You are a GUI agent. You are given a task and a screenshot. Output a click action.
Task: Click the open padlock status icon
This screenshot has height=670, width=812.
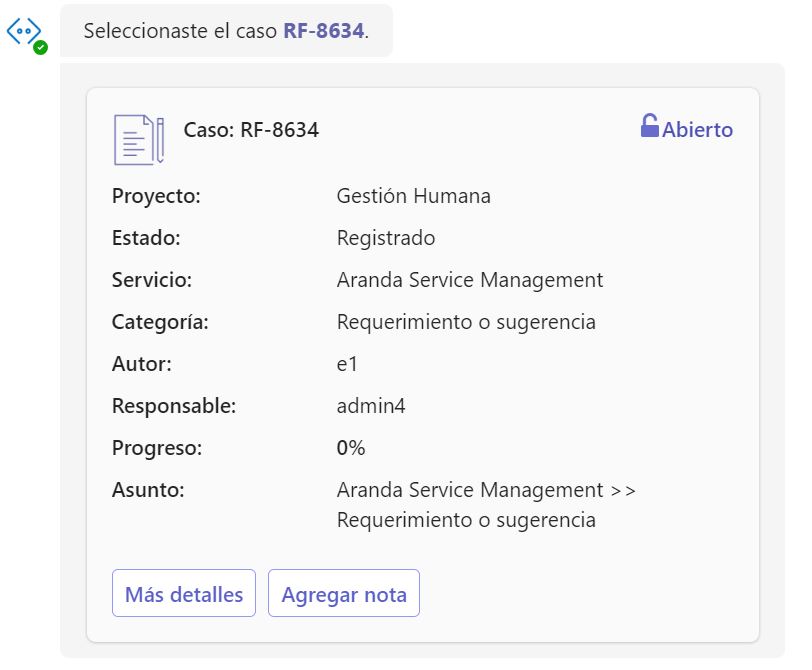tap(649, 126)
